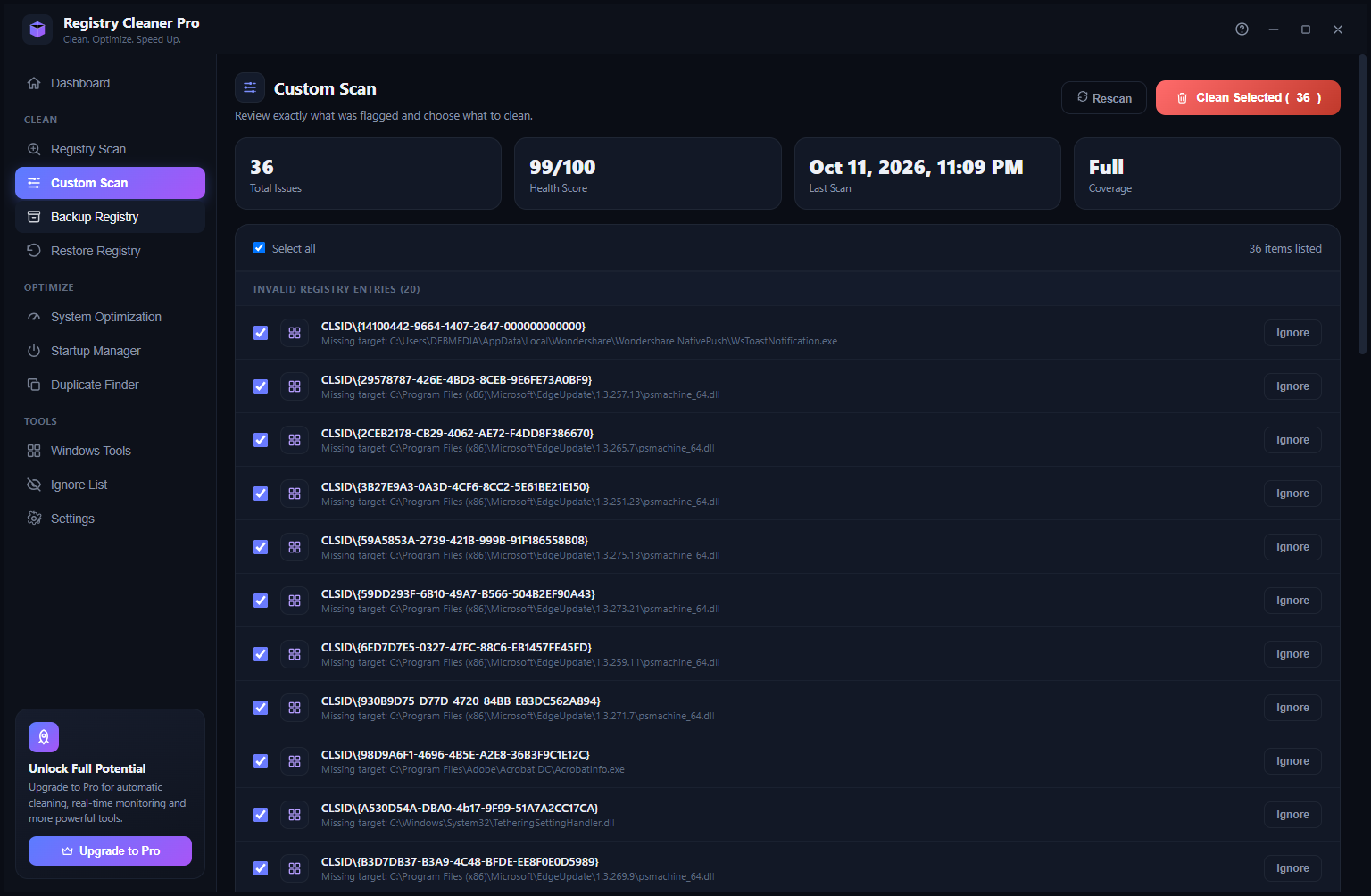
Task: Click the vertical scrollbar on the right edge
Action: coord(1362,205)
